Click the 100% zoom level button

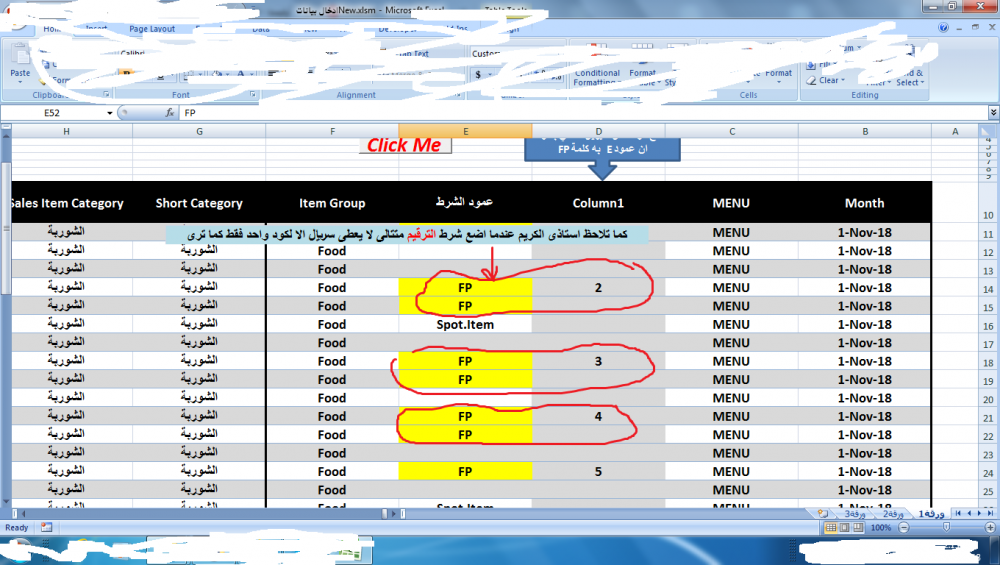click(881, 527)
